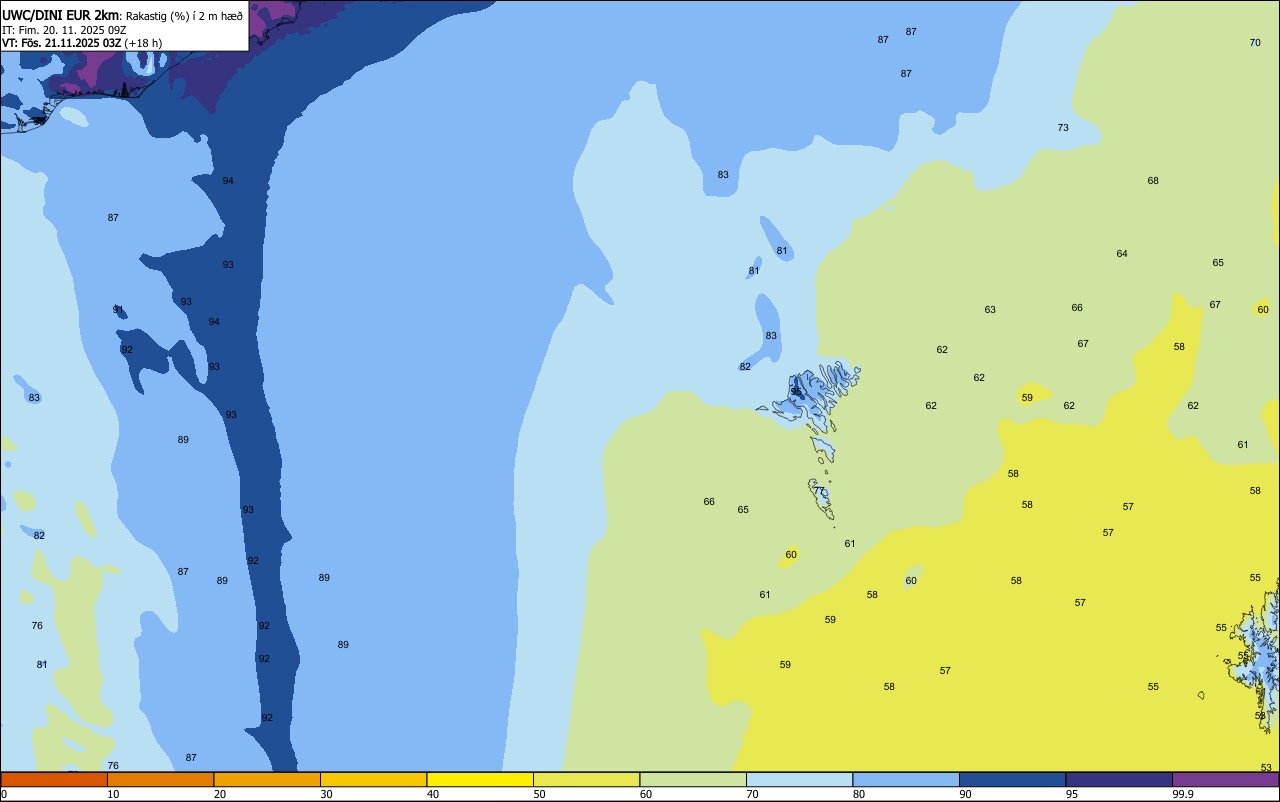1280x802 pixels.
Task: Pick the dark orange 0–10 legend swatch
Action: 54,779
